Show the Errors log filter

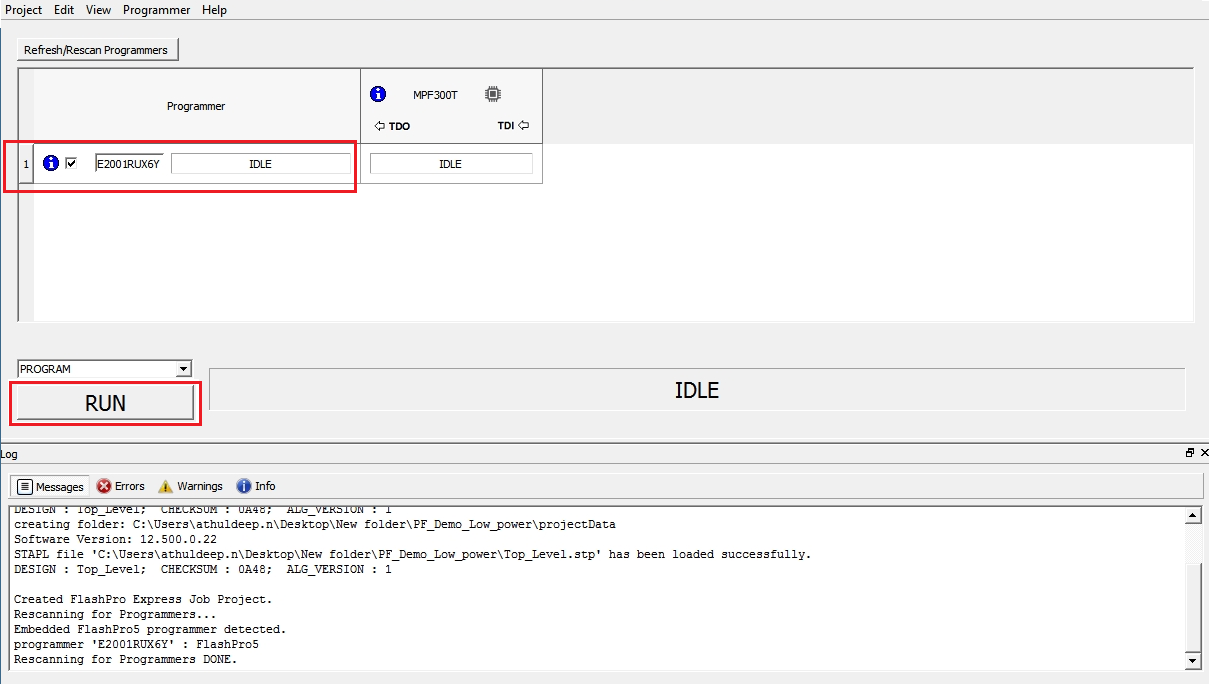pyautogui.click(x=120, y=486)
